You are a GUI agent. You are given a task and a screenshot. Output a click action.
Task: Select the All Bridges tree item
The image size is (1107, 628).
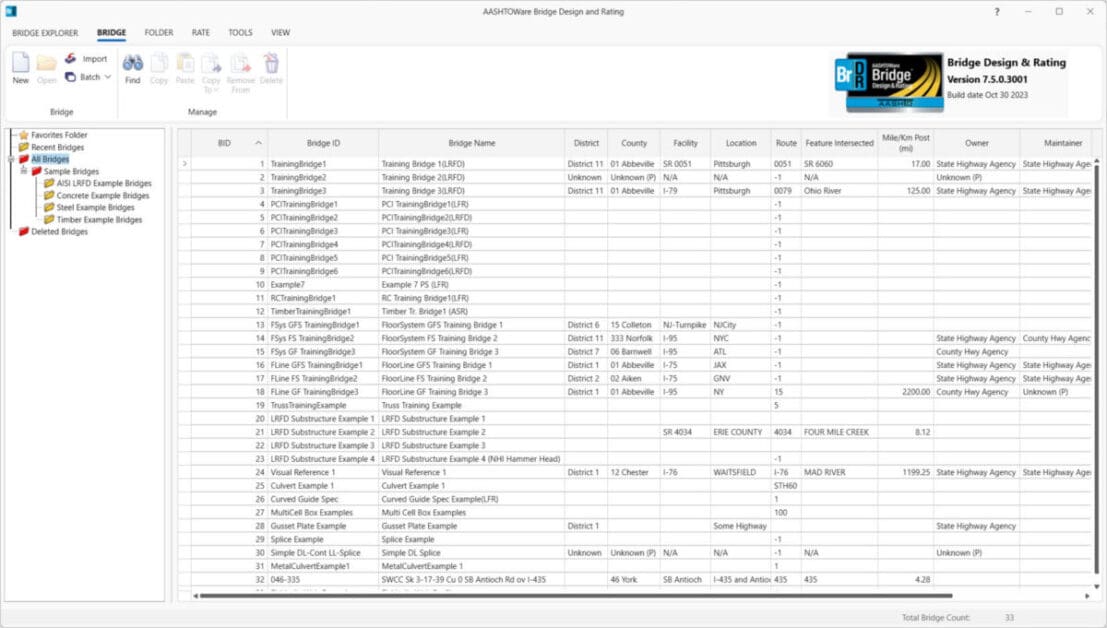(x=50, y=159)
